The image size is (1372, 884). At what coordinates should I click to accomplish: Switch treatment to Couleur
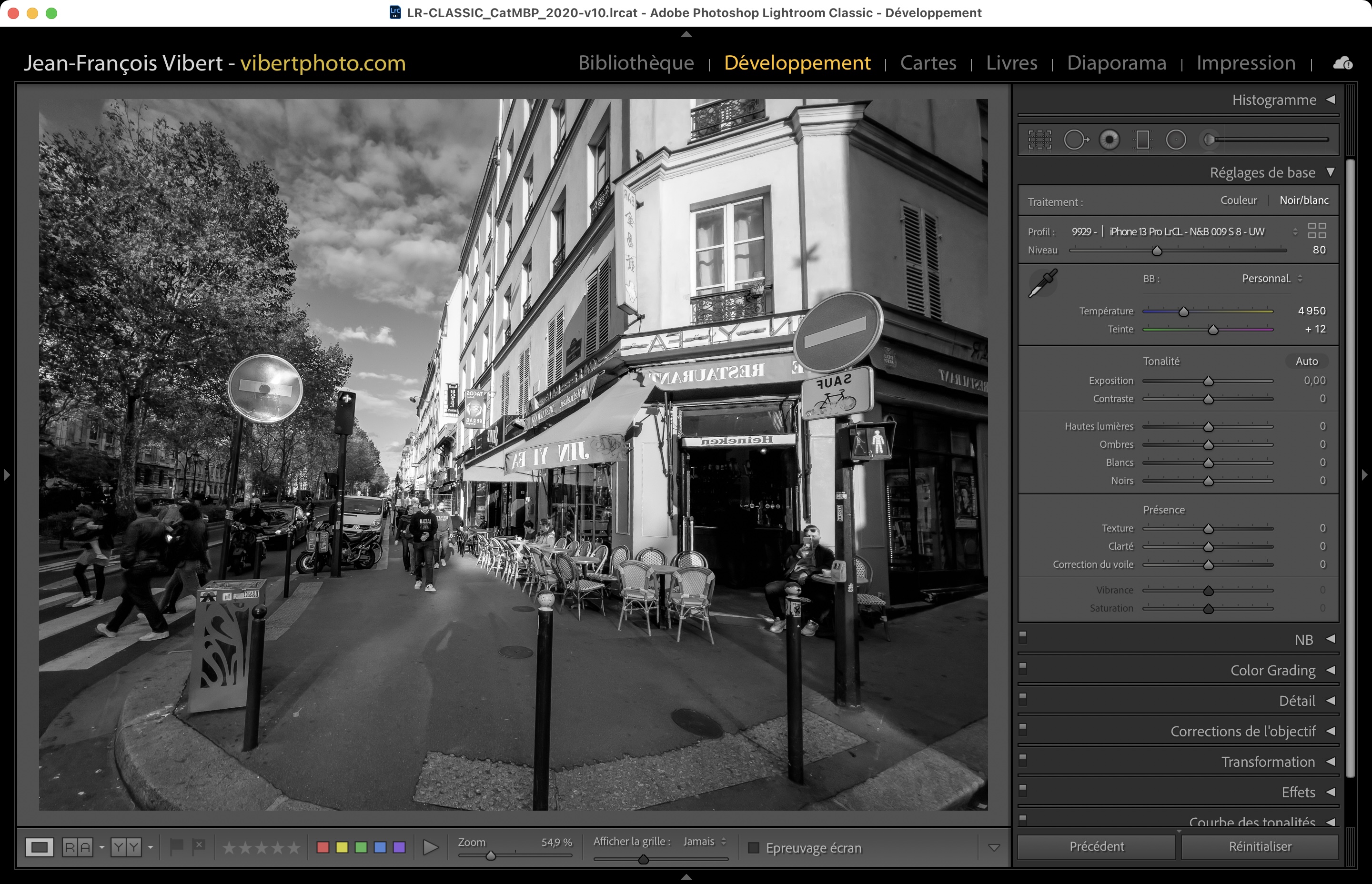(1238, 201)
